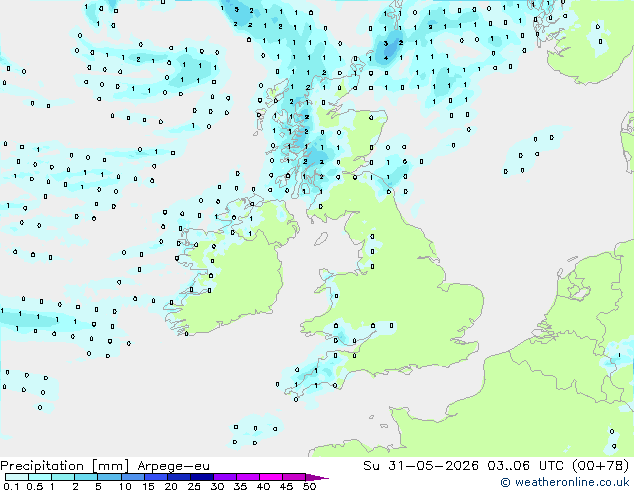Click the '[mm]' unit label
Screen dimensions: 634x490
(x=110, y=466)
